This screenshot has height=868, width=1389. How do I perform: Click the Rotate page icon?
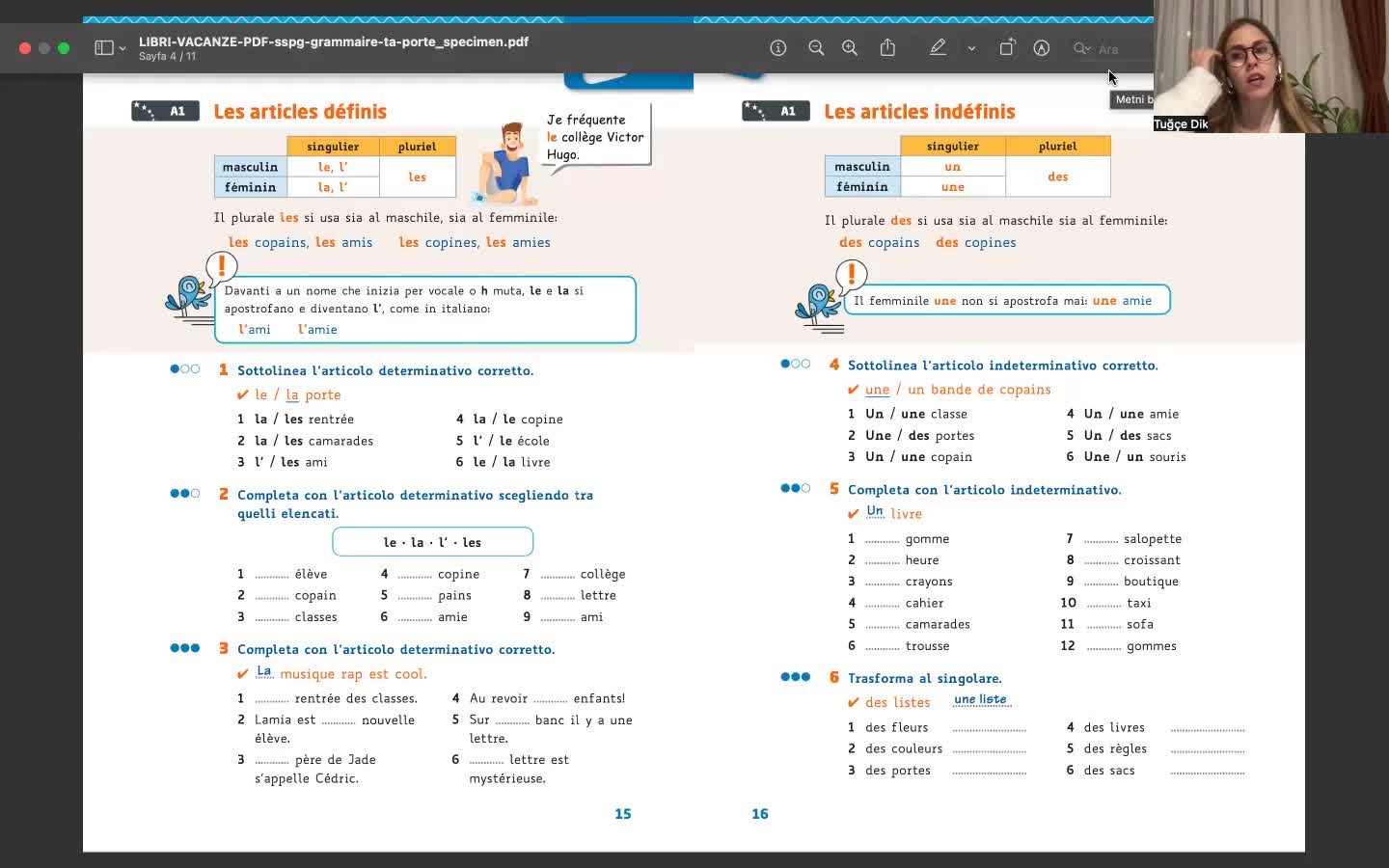[x=1007, y=48]
